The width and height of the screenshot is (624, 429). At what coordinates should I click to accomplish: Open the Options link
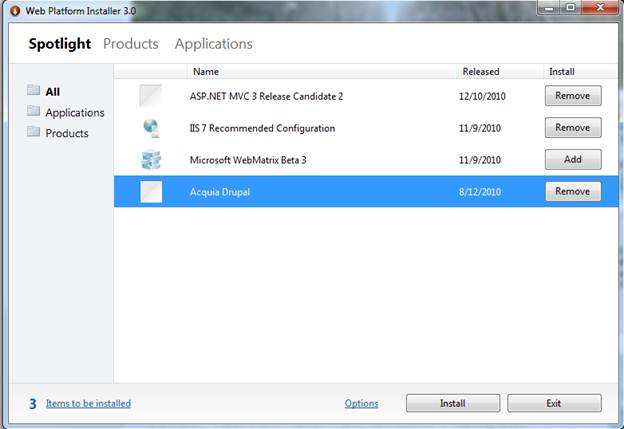[361, 403]
